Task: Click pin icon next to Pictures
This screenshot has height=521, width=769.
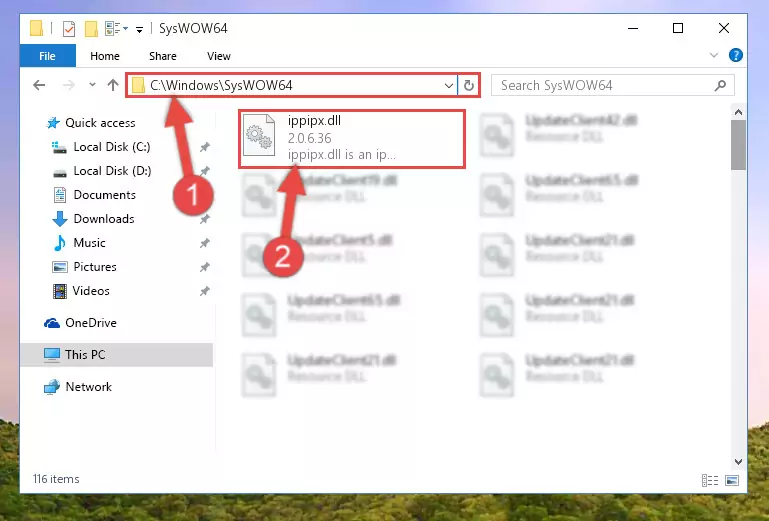Action: click(x=205, y=267)
